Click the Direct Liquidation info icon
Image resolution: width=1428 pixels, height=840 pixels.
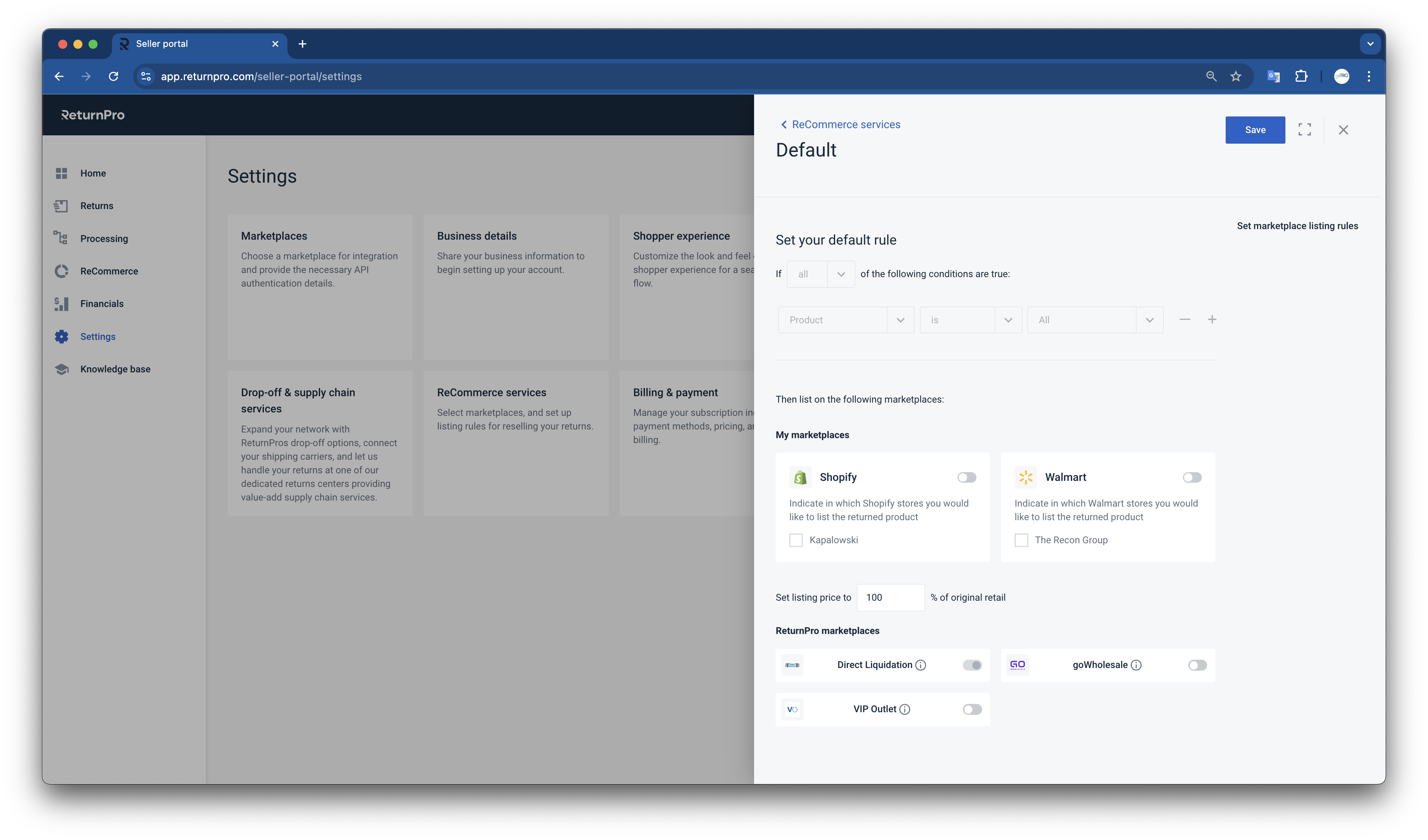921,665
